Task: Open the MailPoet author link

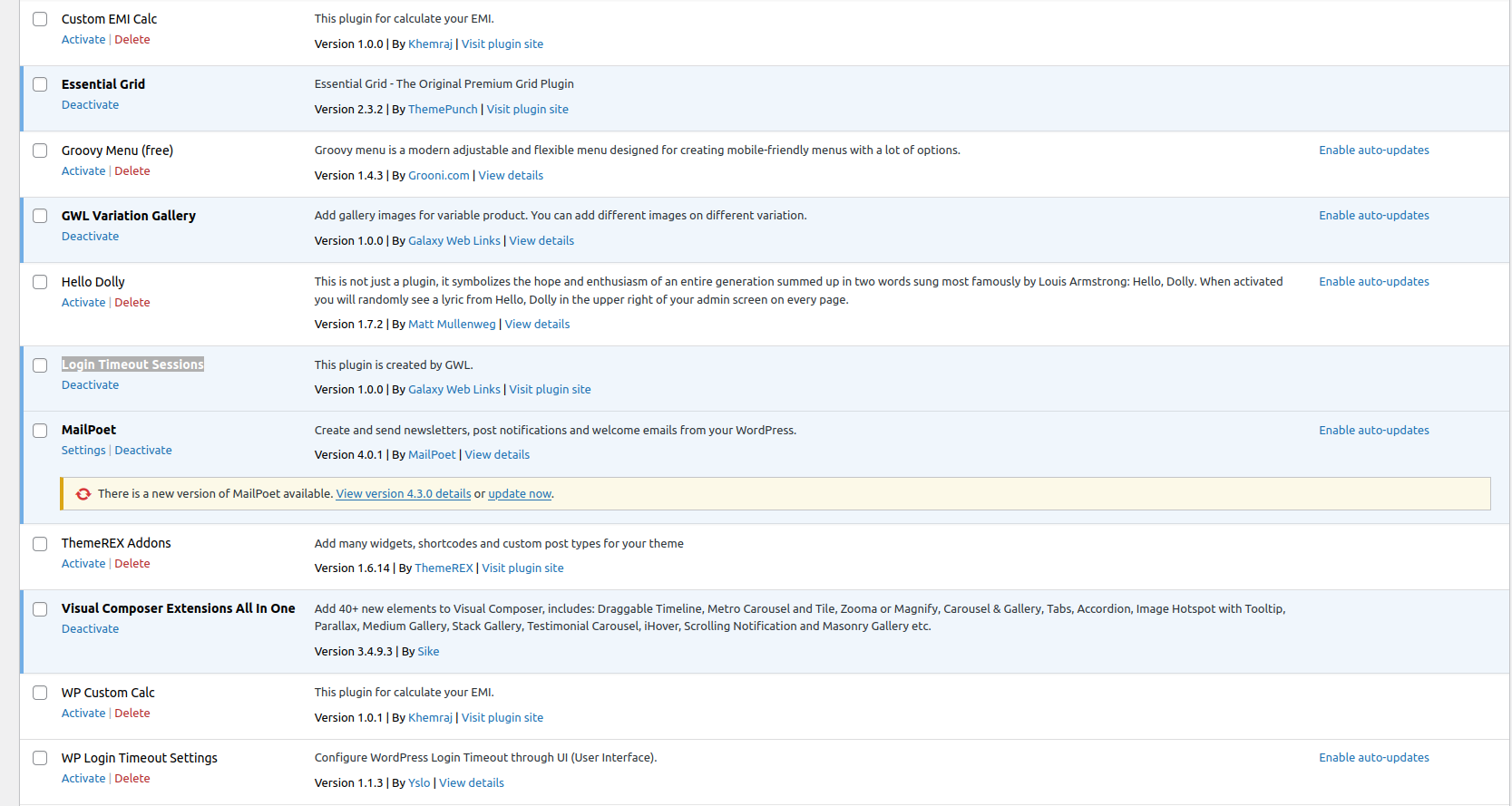Action: click(x=432, y=455)
